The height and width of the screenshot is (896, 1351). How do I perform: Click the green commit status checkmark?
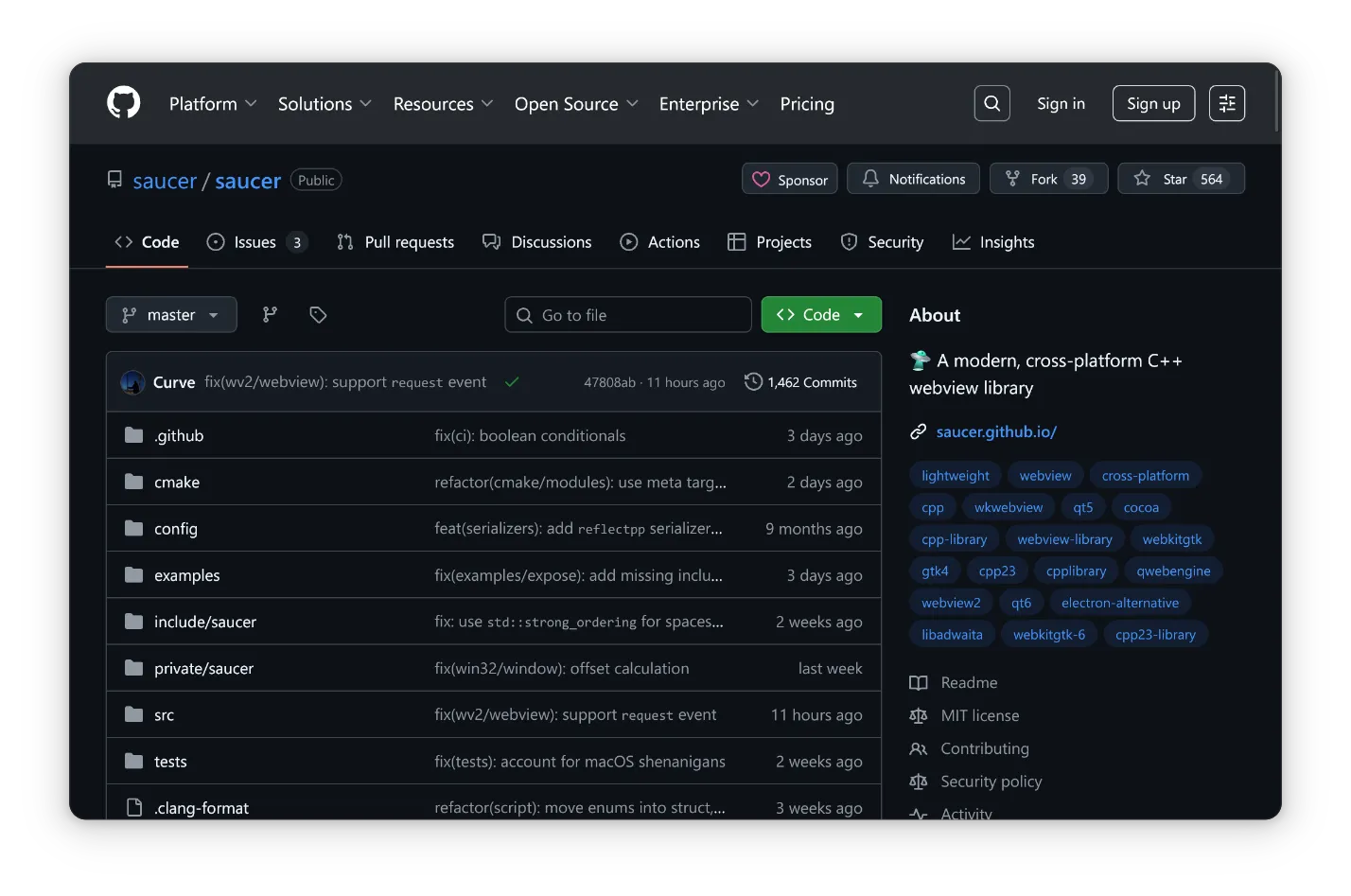512,382
